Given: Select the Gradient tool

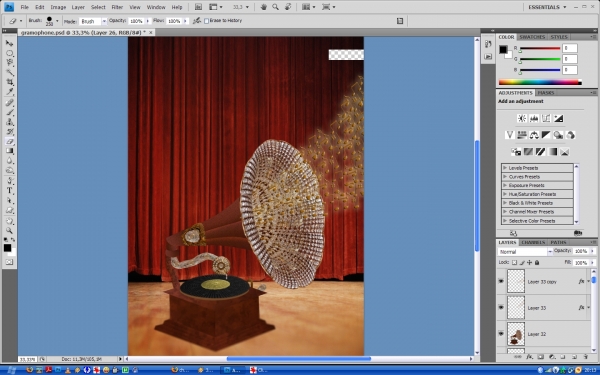Looking at the screenshot, I should 9,151.
